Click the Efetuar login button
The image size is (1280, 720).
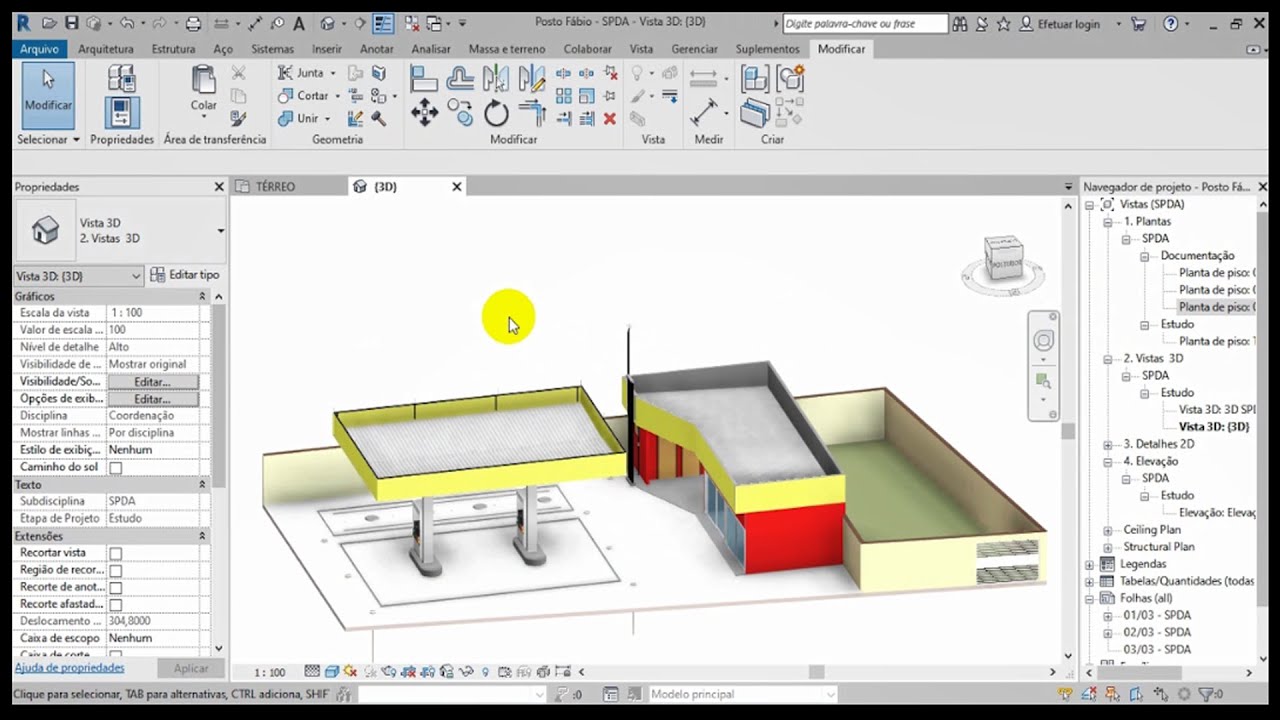click(1060, 23)
